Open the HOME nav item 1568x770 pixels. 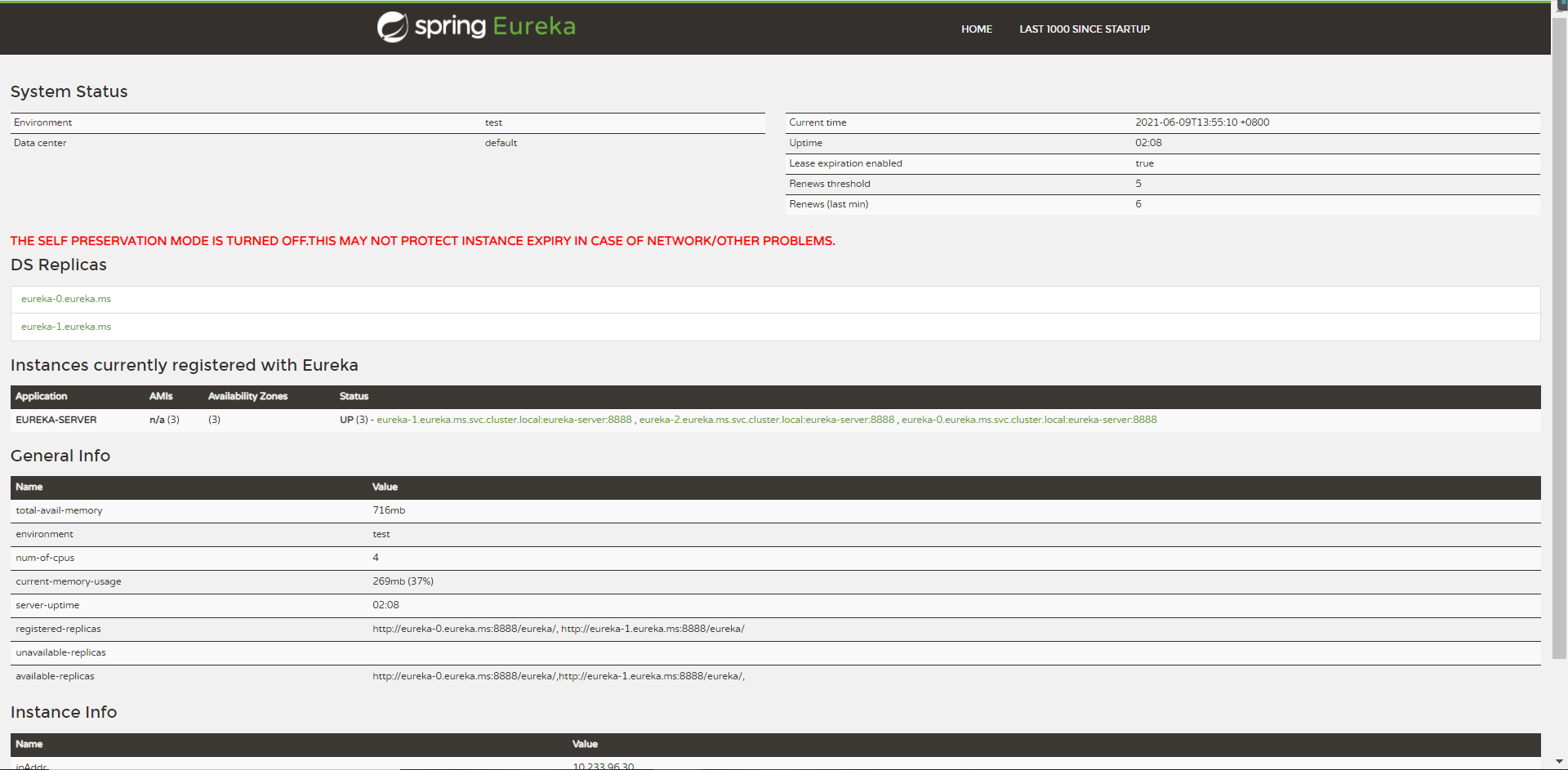point(977,29)
